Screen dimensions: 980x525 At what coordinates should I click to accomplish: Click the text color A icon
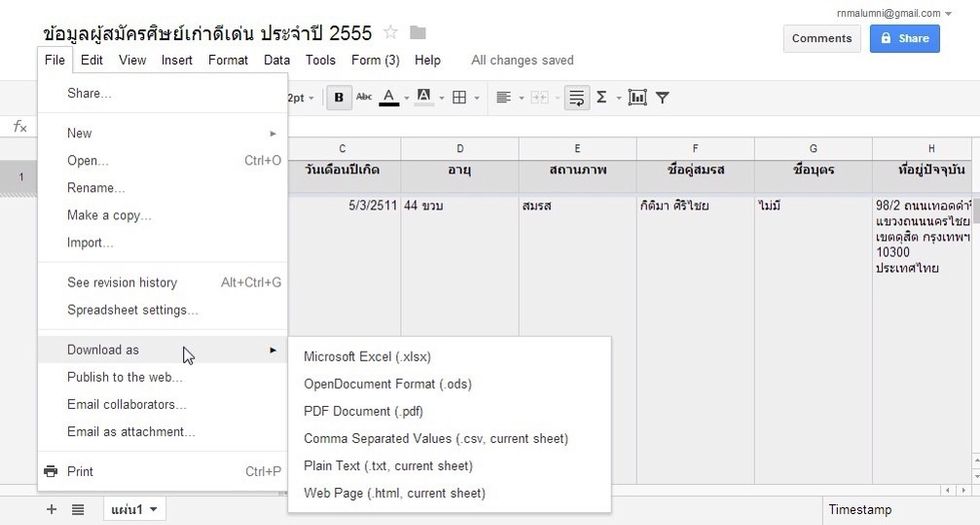[389, 98]
